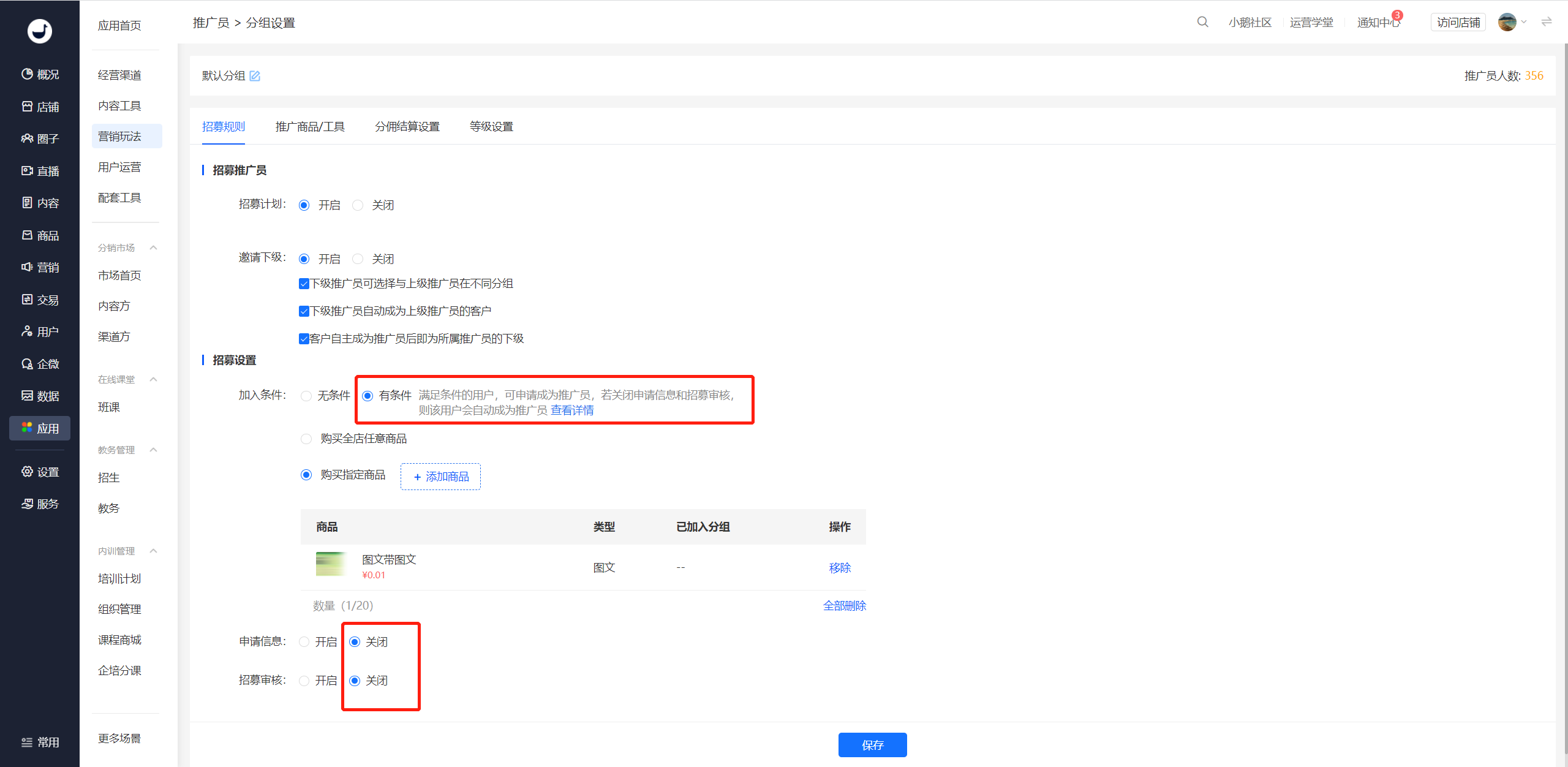Click the 添加商品 button
This screenshot has height=767, width=1568.
440,477
